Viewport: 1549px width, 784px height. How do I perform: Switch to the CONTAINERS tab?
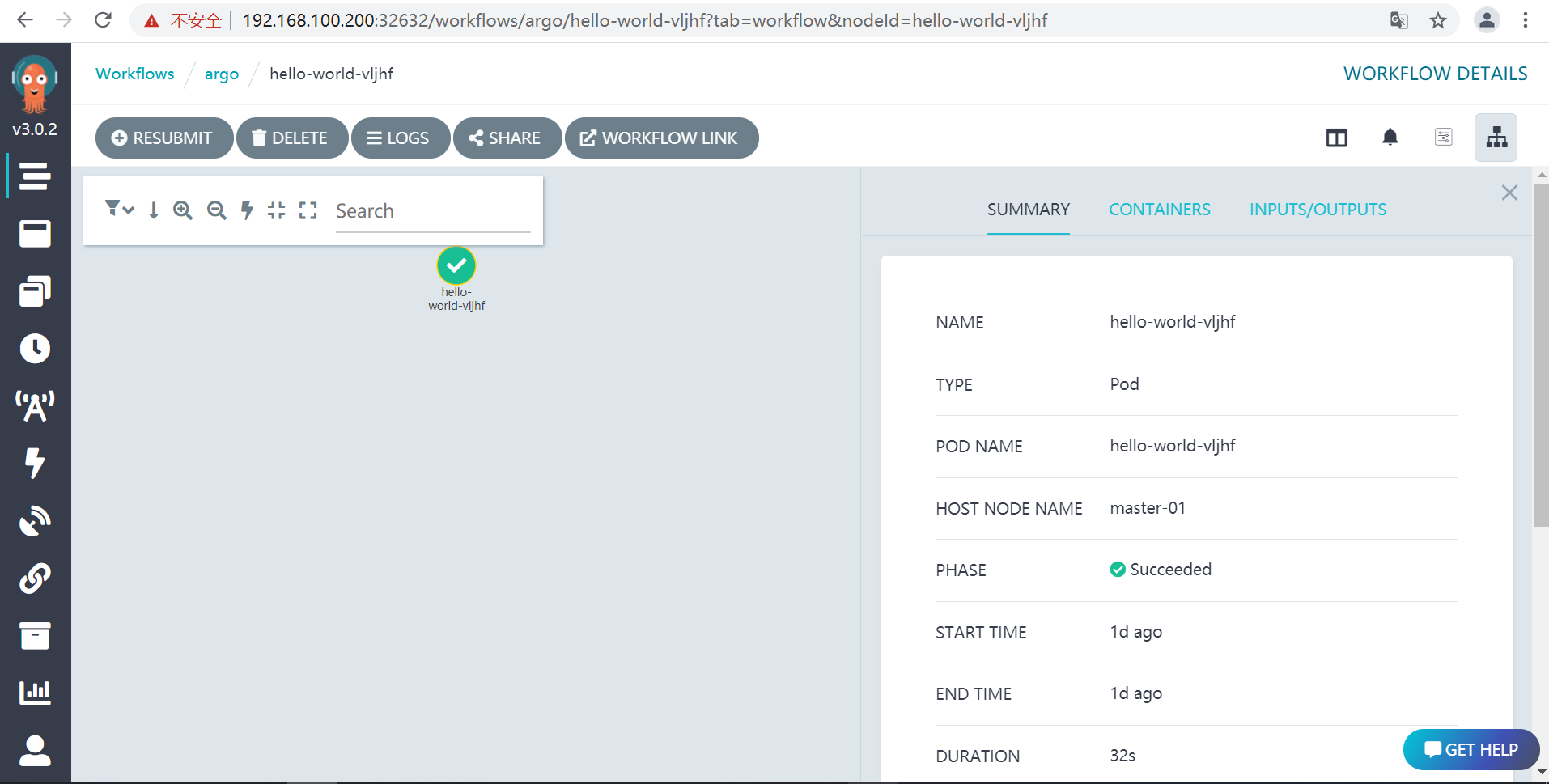pyautogui.click(x=1159, y=209)
